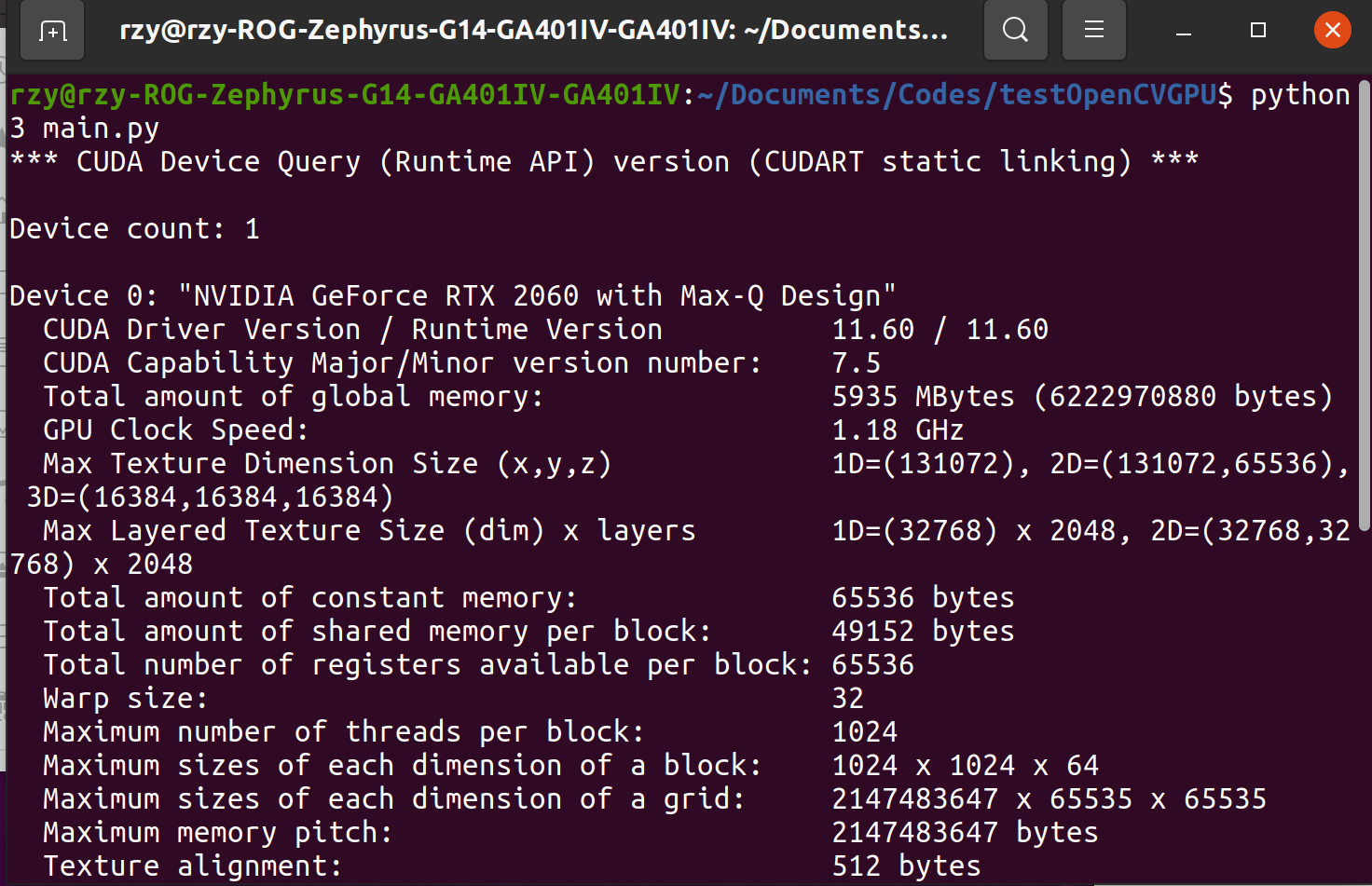Screen dimensions: 1372x886
Task: Click the window title text in header bar
Action: coord(534,30)
